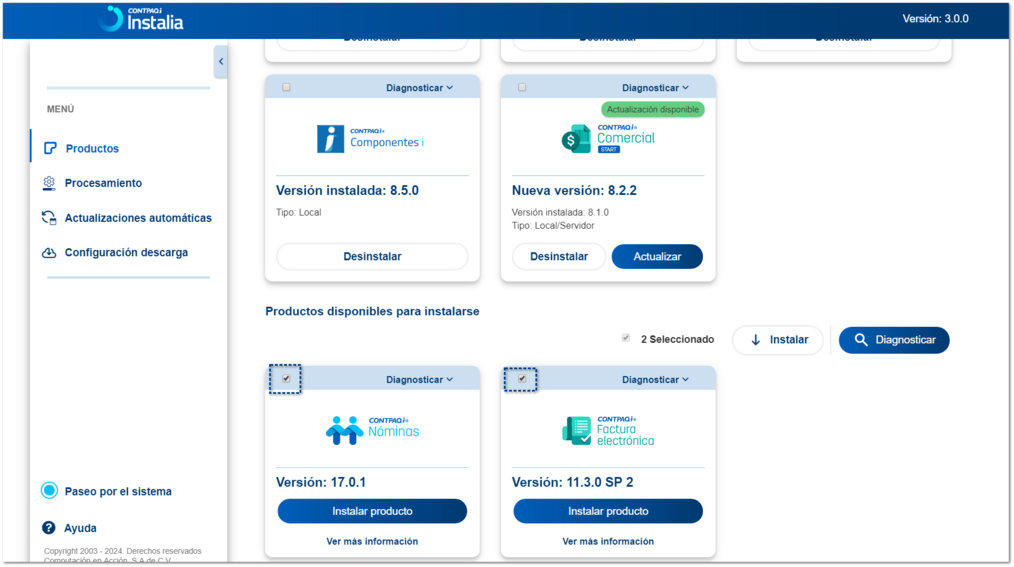
Task: Click the CONTPAQi Instalia logo
Action: pyautogui.click(x=142, y=19)
